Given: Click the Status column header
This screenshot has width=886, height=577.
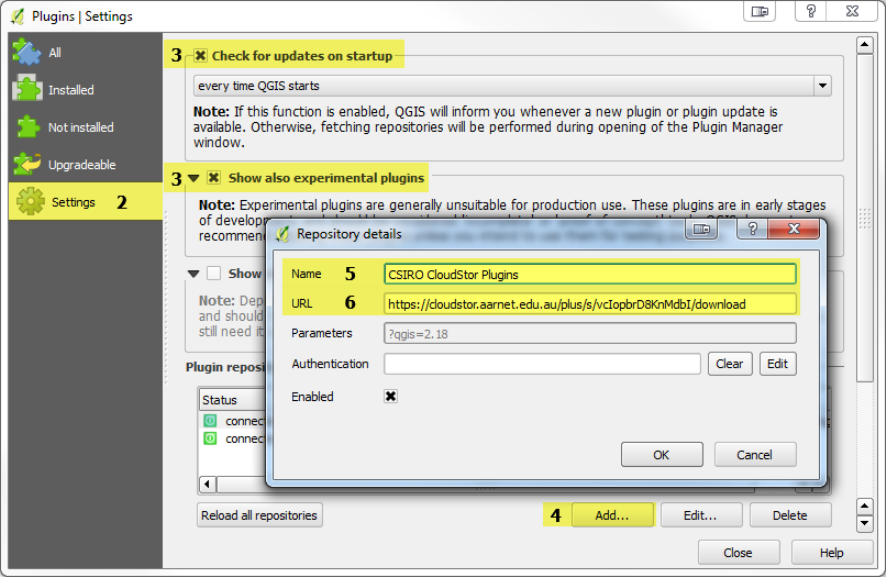Looking at the screenshot, I should tap(233, 400).
